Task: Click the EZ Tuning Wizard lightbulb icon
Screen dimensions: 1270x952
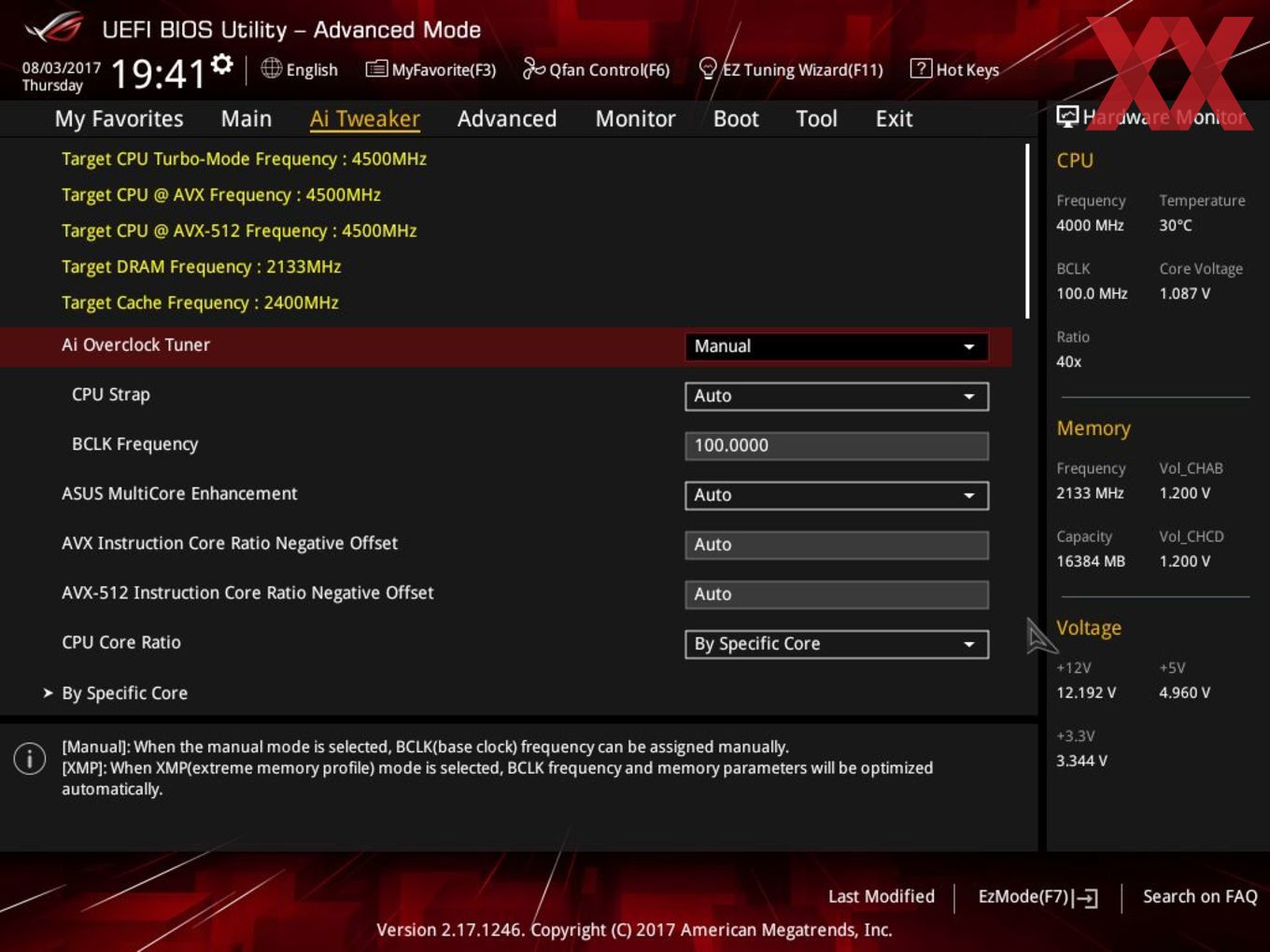Action: tap(708, 68)
